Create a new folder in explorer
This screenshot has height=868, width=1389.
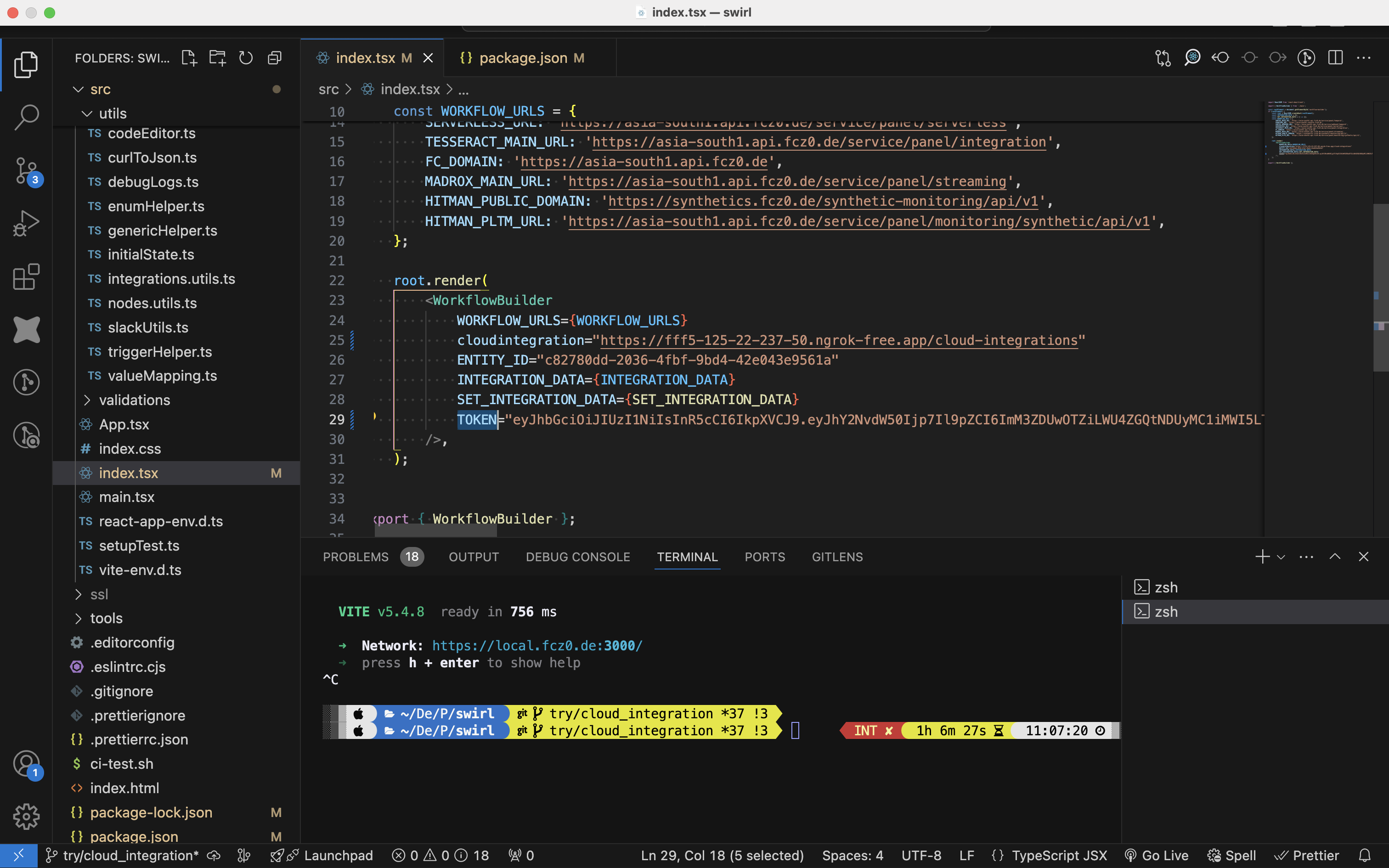pos(218,58)
